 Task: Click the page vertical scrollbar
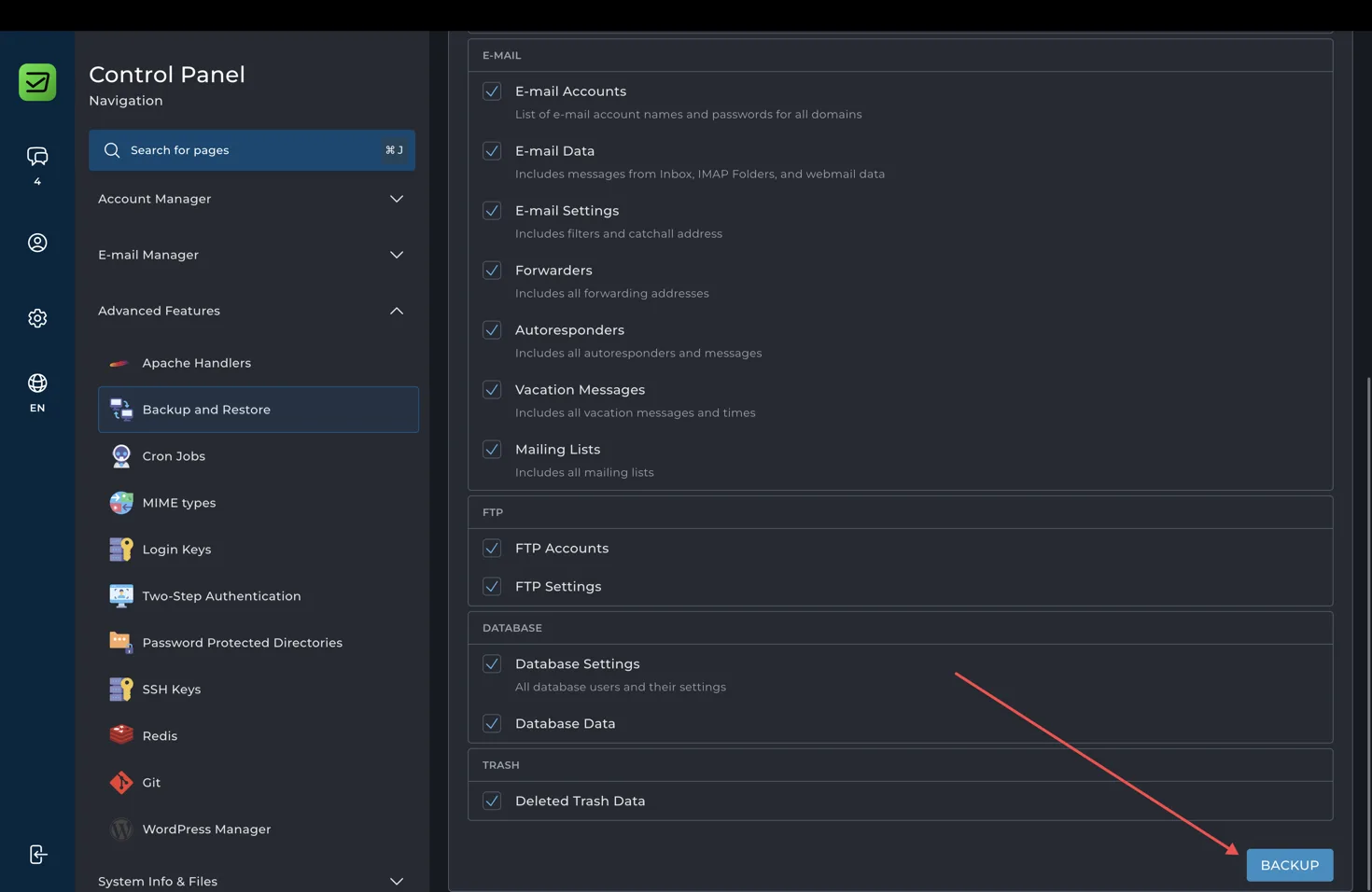tap(1368, 634)
